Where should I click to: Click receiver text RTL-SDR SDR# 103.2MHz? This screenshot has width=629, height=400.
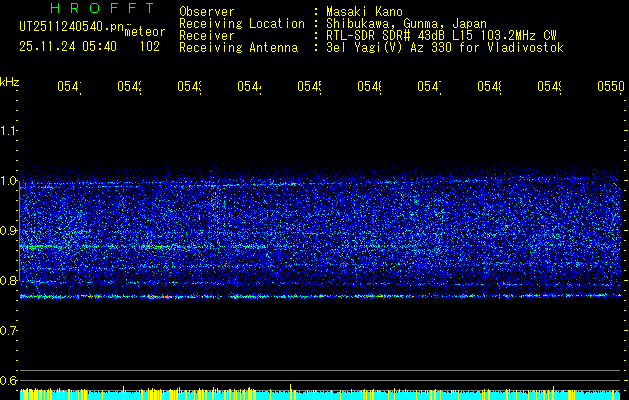pos(441,36)
